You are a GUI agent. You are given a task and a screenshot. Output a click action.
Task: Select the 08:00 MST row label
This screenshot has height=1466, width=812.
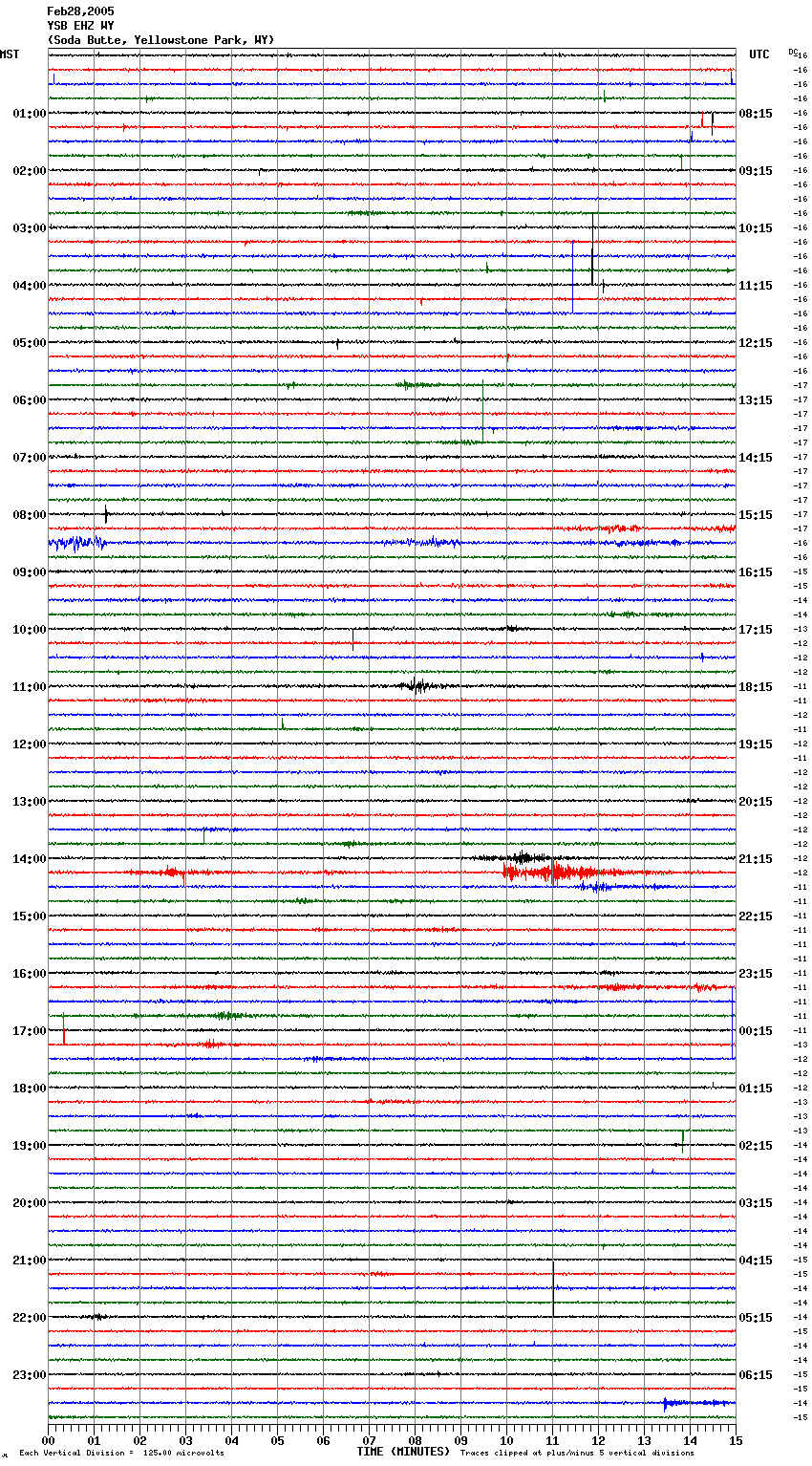[30, 515]
